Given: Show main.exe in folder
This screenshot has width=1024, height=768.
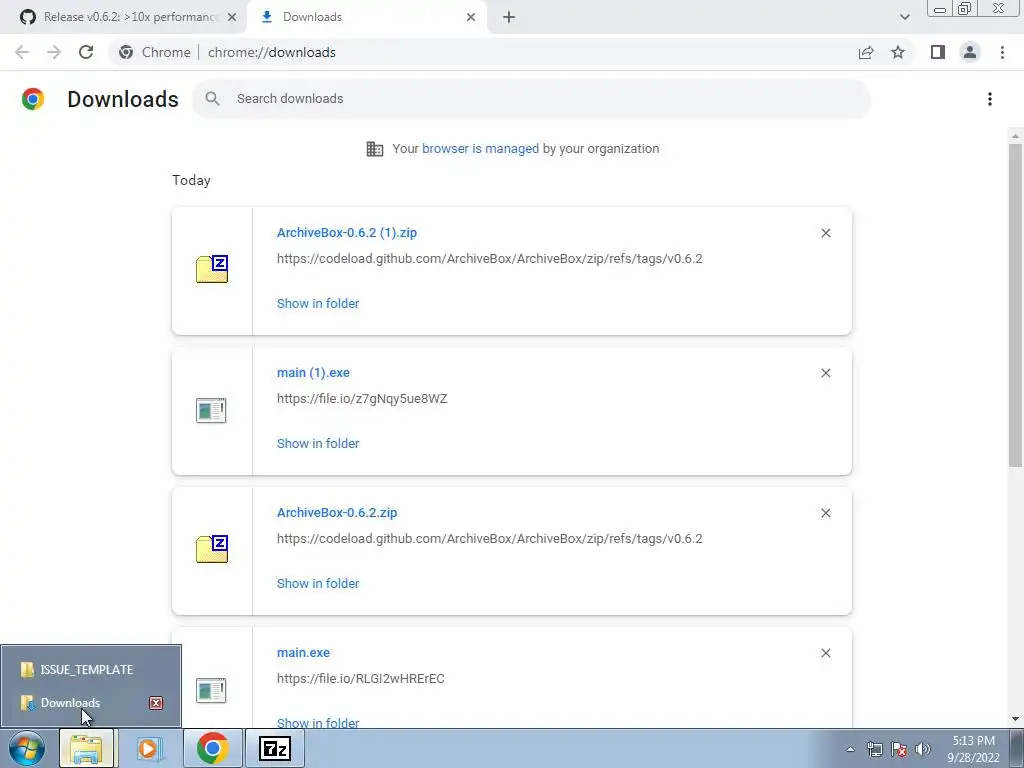Looking at the screenshot, I should point(318,723).
